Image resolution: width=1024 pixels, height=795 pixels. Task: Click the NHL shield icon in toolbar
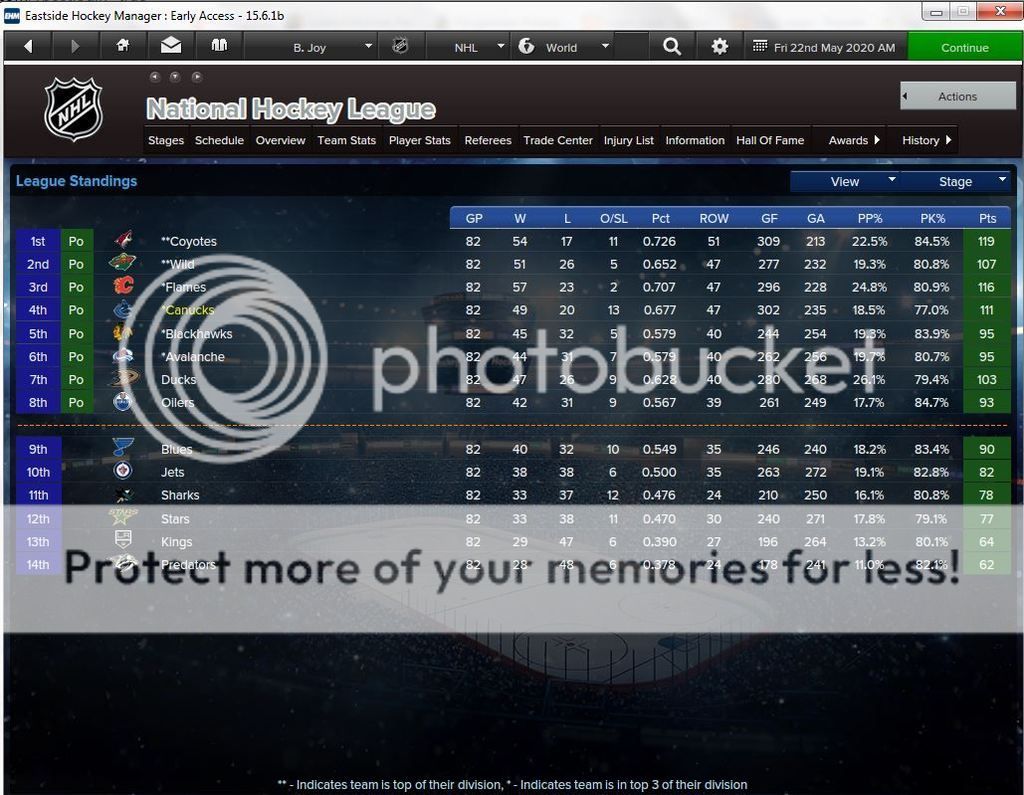point(400,46)
